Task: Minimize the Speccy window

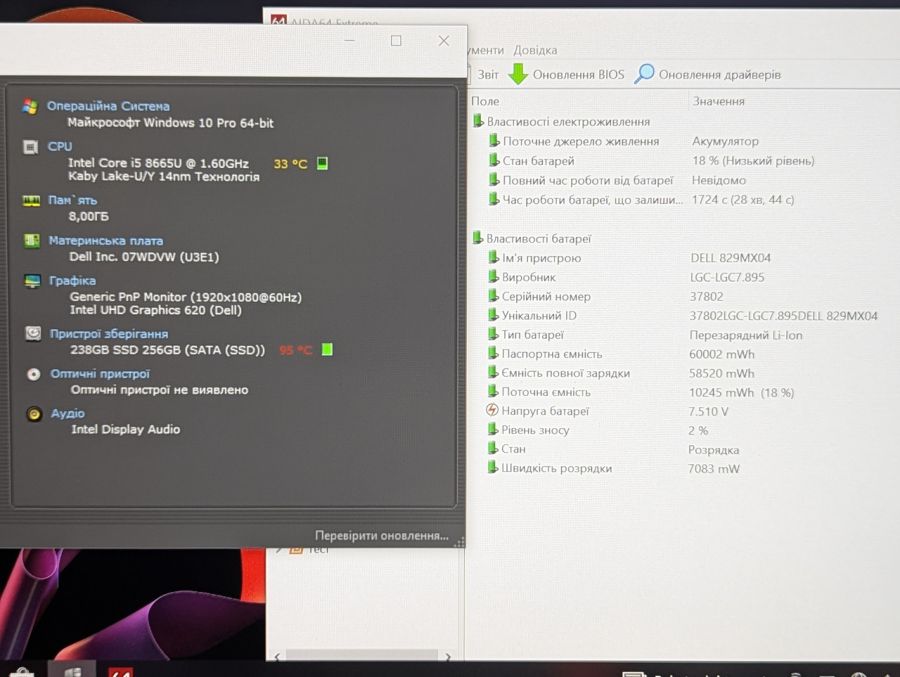Action: click(350, 40)
